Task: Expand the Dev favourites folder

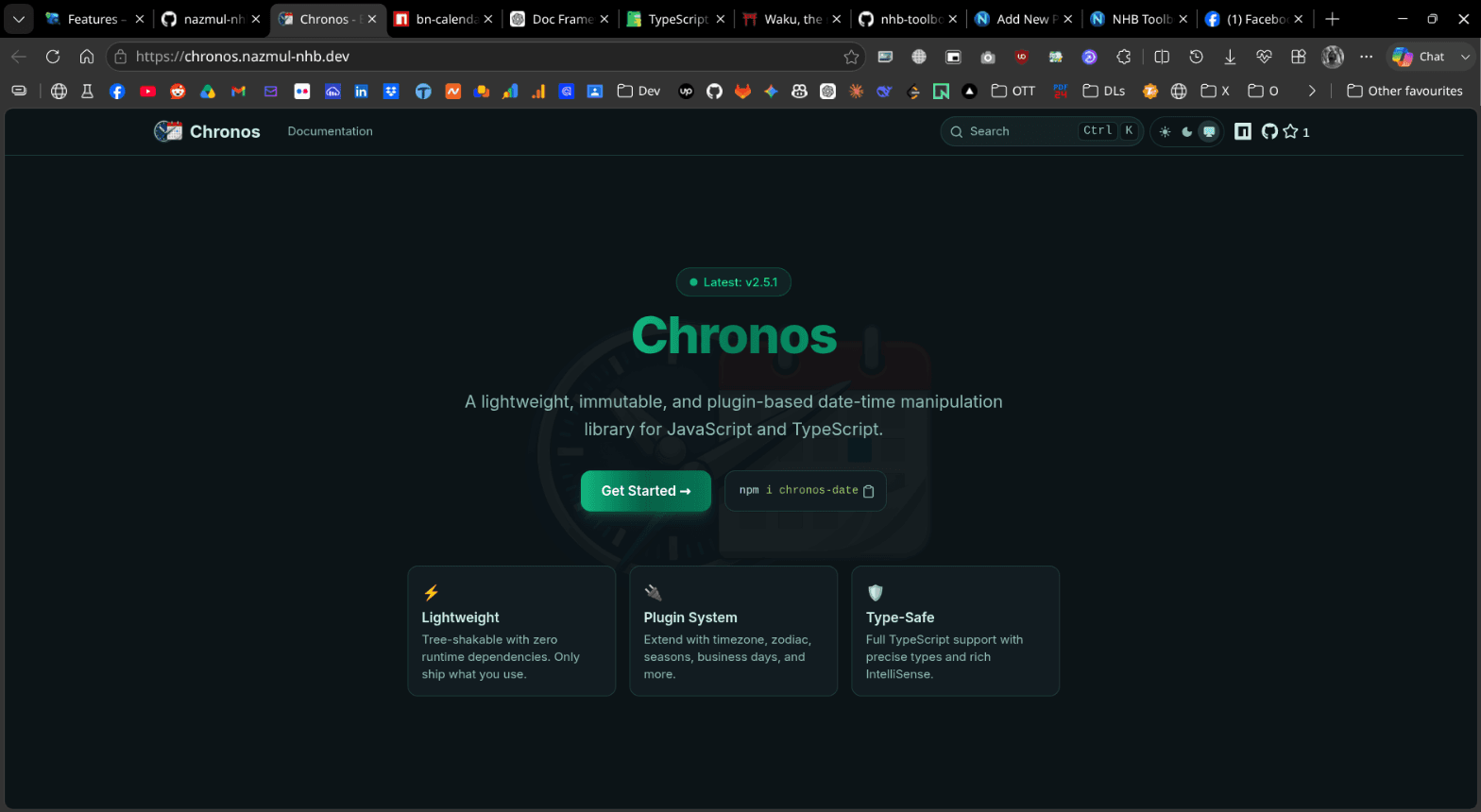Action: [638, 92]
